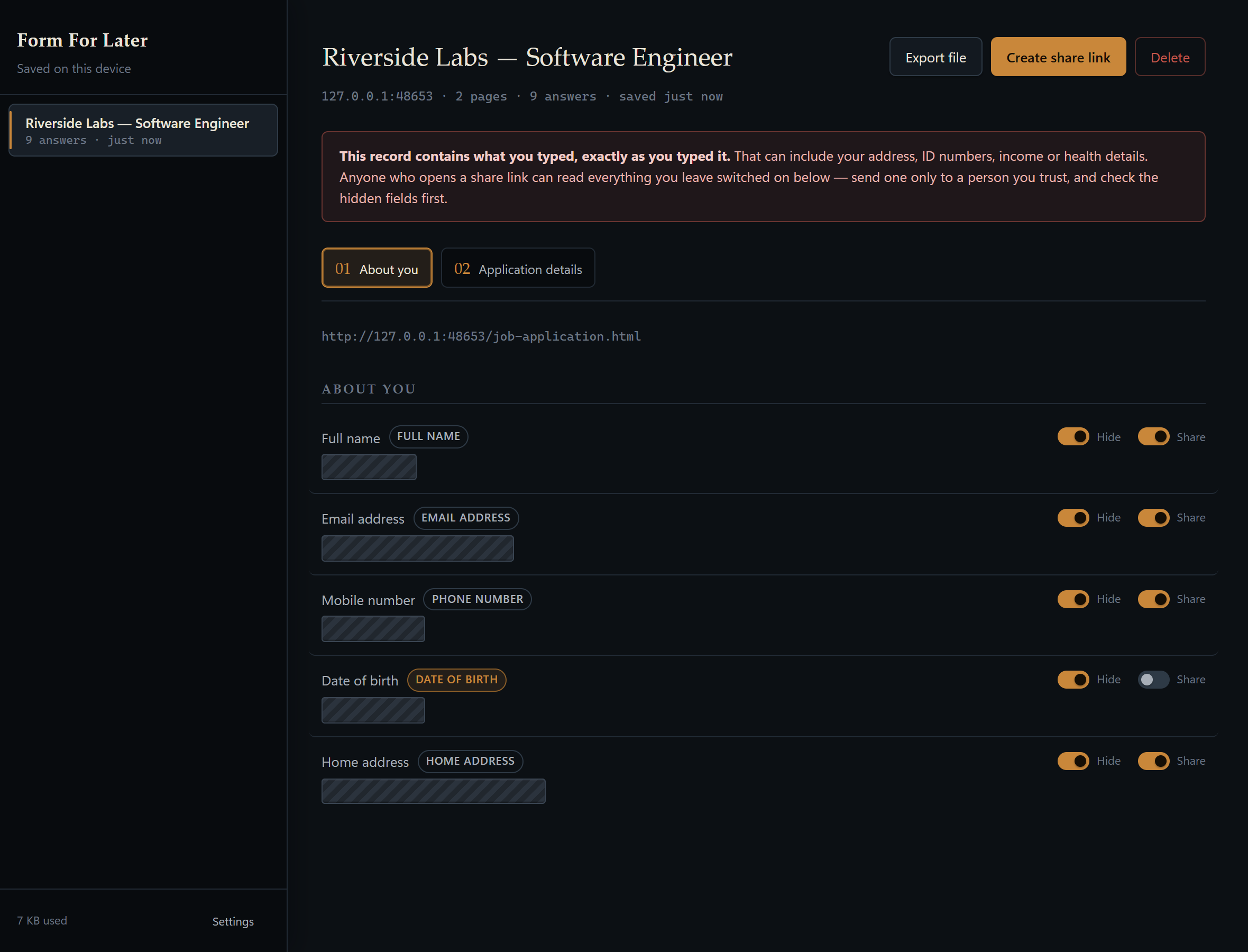Click the job-application.html URL text
This screenshot has width=1248, height=952.
(481, 336)
